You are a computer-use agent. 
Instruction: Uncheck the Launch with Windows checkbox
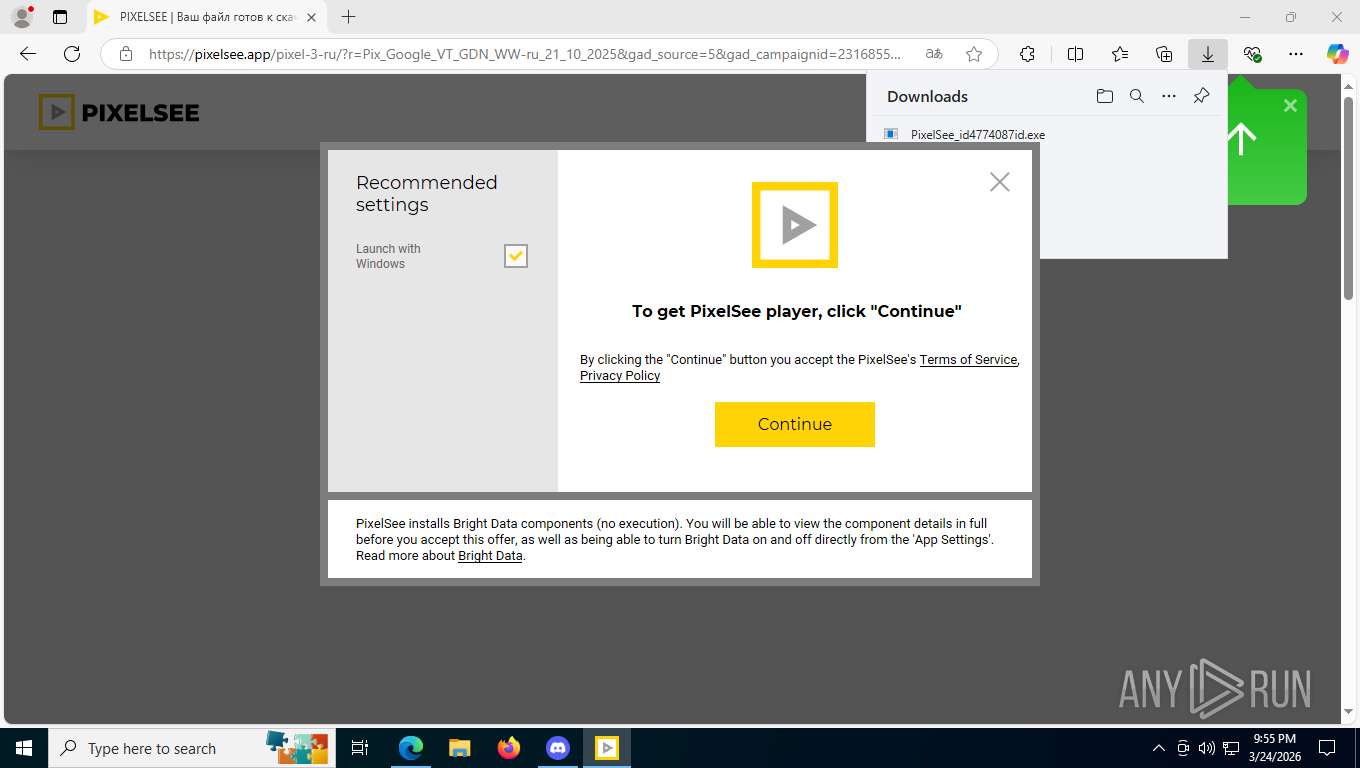click(x=515, y=256)
